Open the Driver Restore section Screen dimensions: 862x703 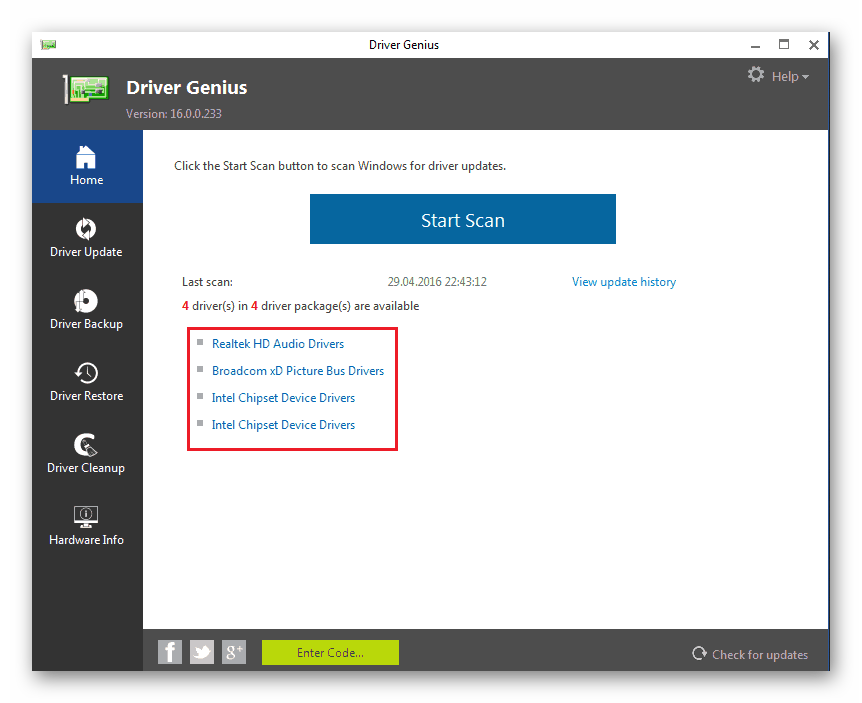[x=86, y=382]
